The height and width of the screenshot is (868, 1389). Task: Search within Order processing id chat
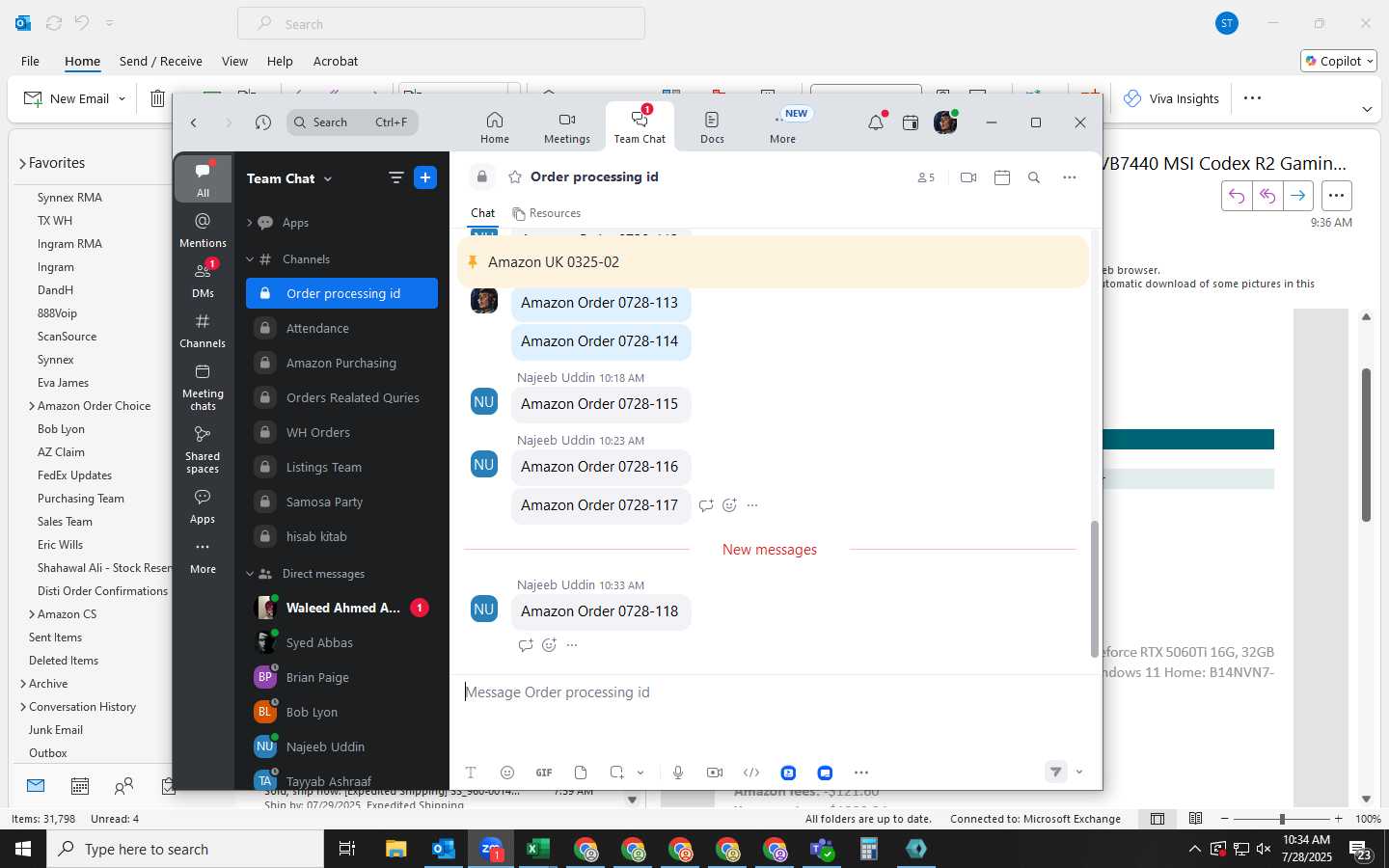tap(1034, 177)
